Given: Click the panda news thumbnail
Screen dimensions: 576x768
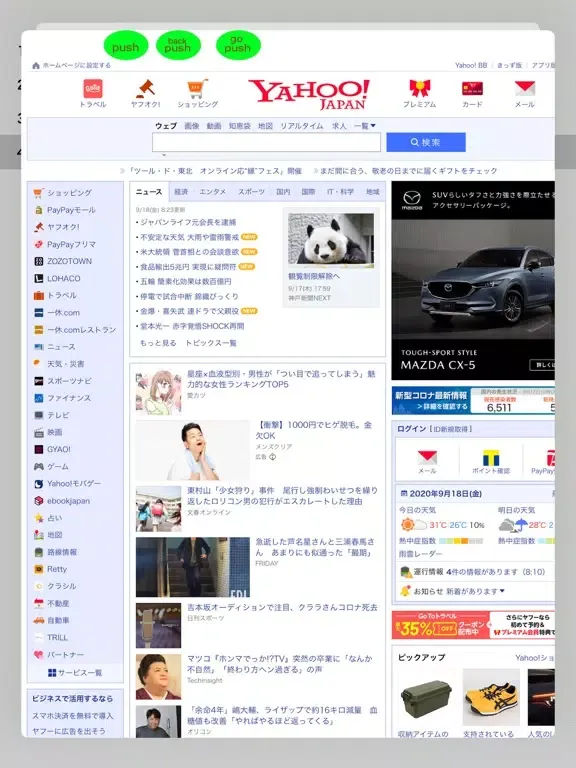Looking at the screenshot, I should click(331, 240).
